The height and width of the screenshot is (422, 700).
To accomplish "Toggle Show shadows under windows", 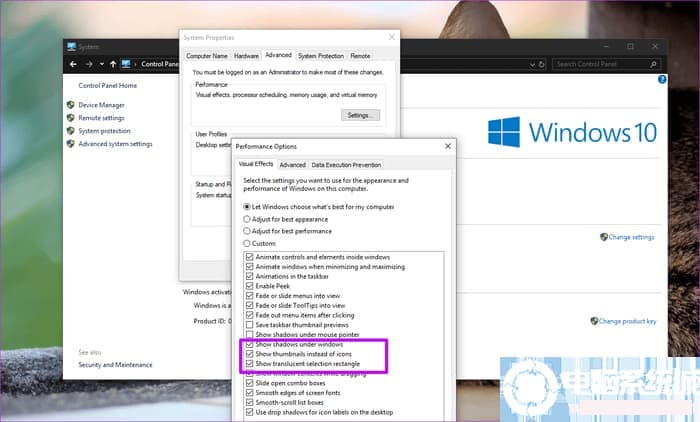I will [x=250, y=344].
